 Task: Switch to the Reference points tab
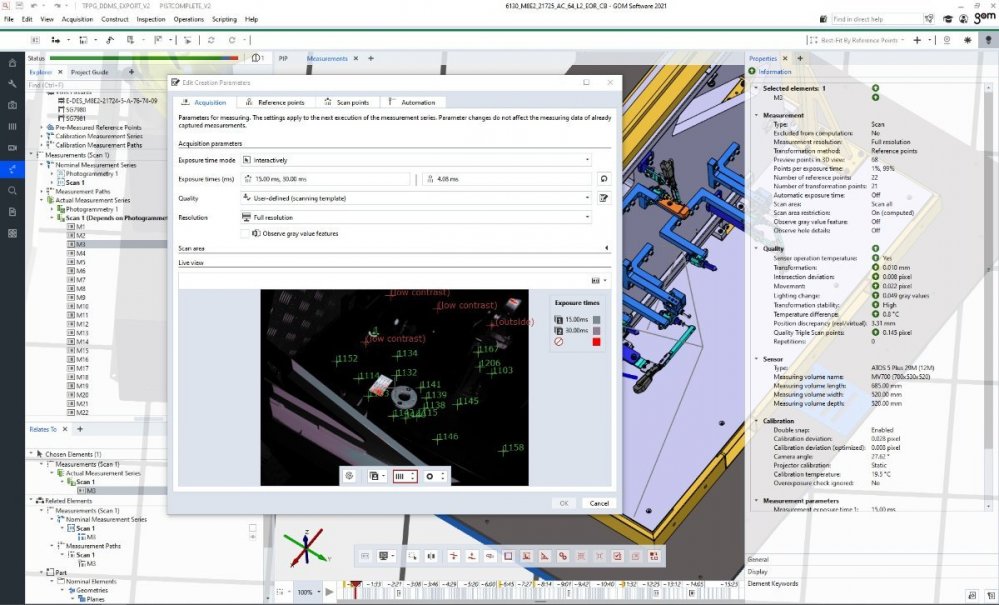tap(275, 102)
